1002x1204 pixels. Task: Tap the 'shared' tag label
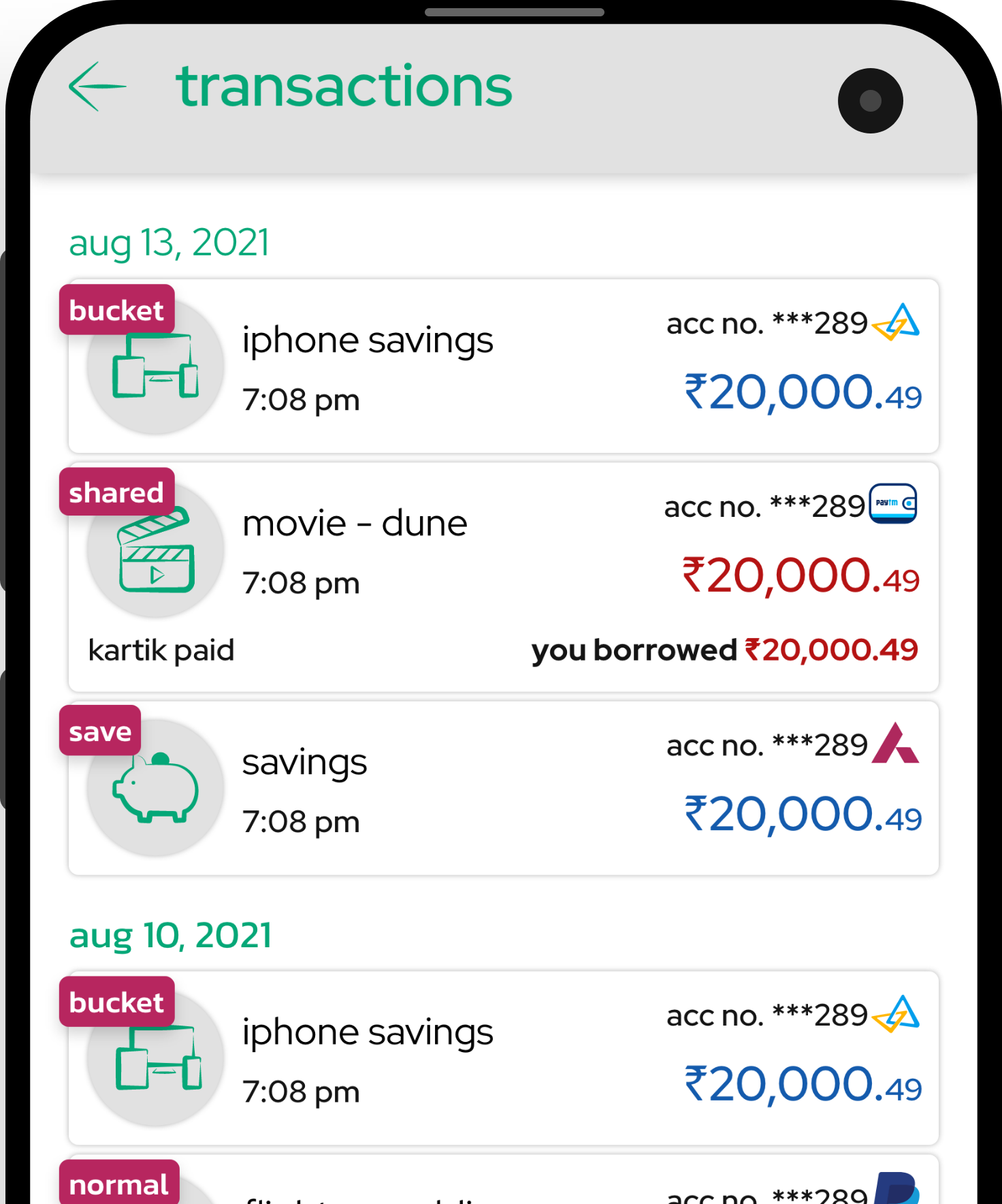tap(117, 492)
